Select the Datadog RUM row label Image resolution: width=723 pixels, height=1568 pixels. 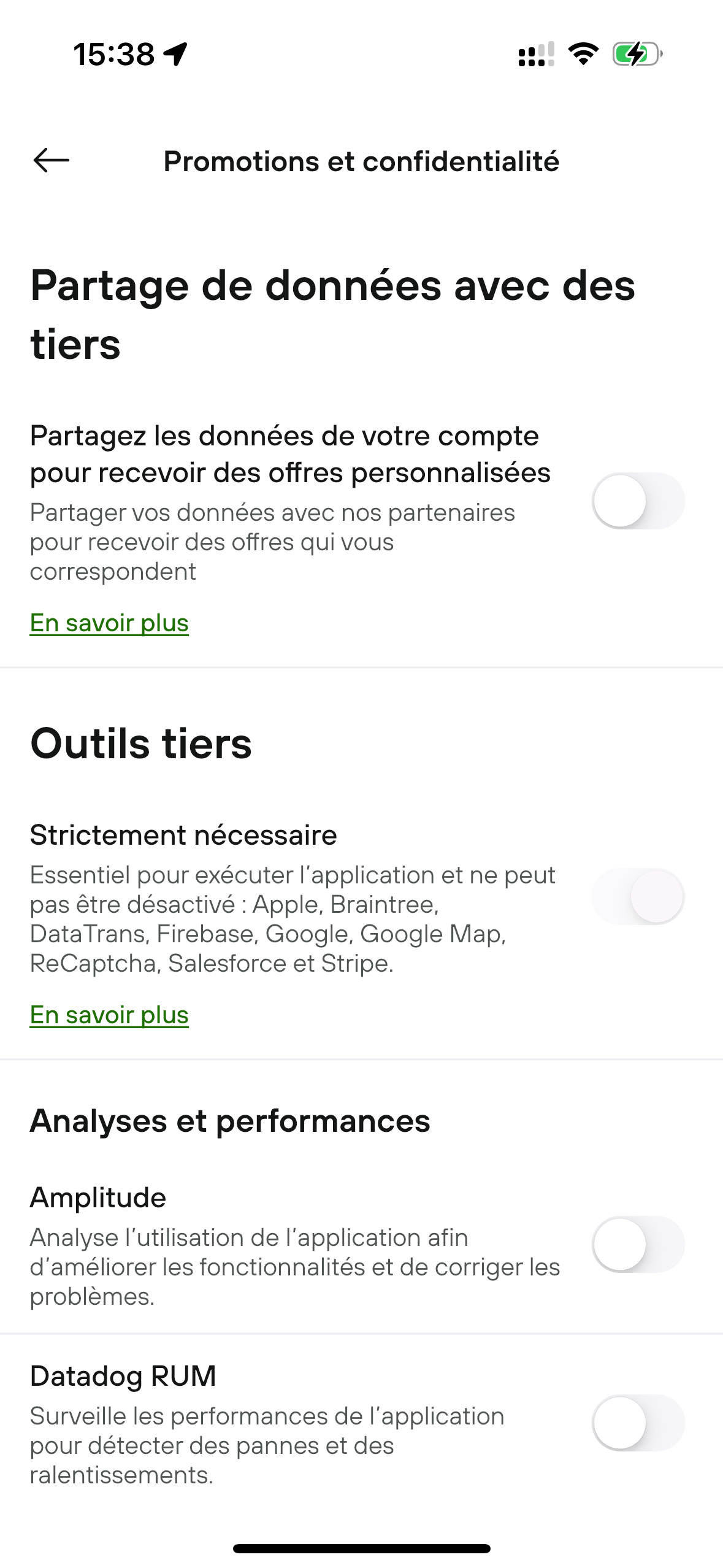point(123,1375)
